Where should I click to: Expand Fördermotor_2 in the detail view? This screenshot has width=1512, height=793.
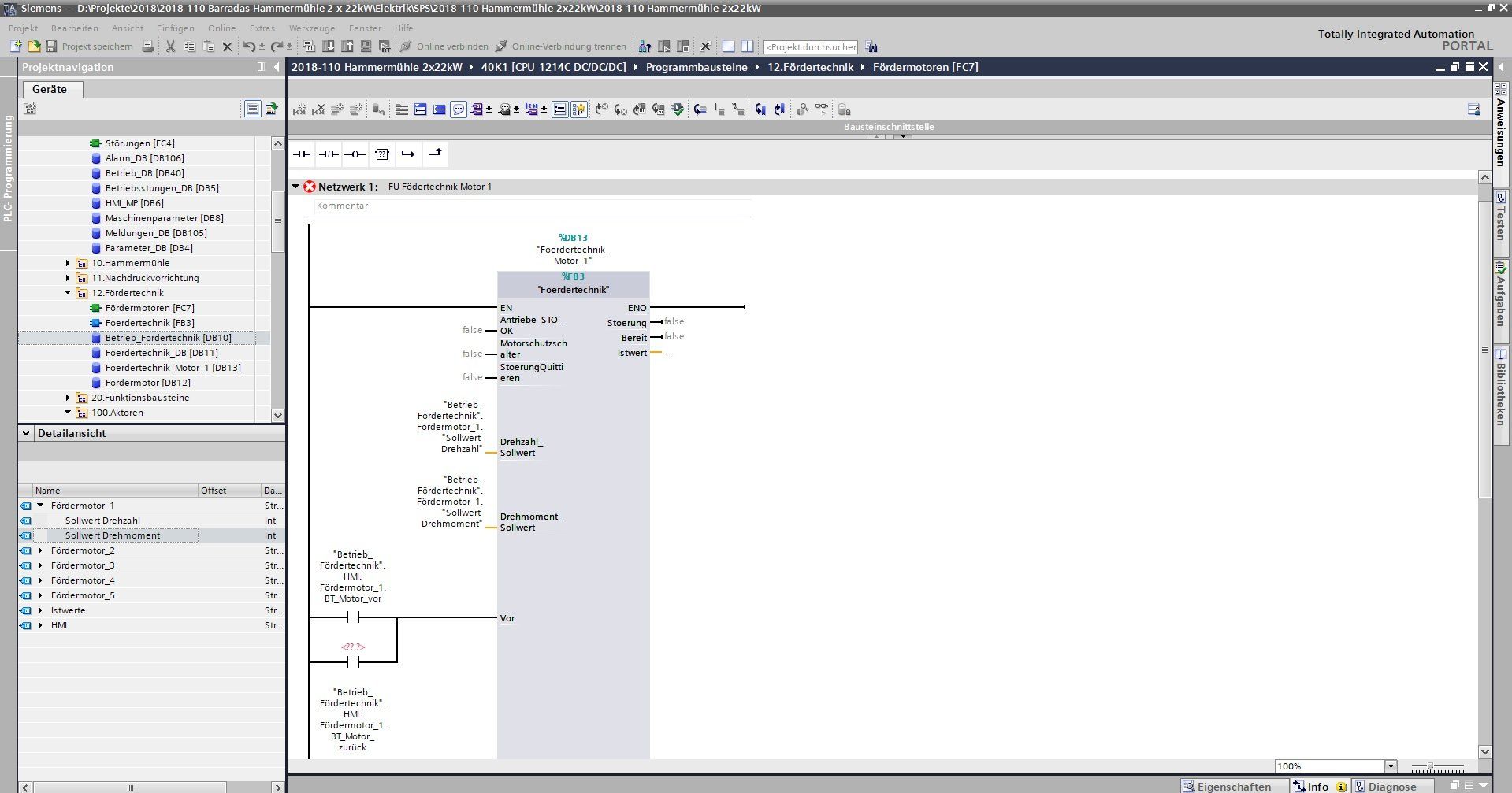[40, 550]
